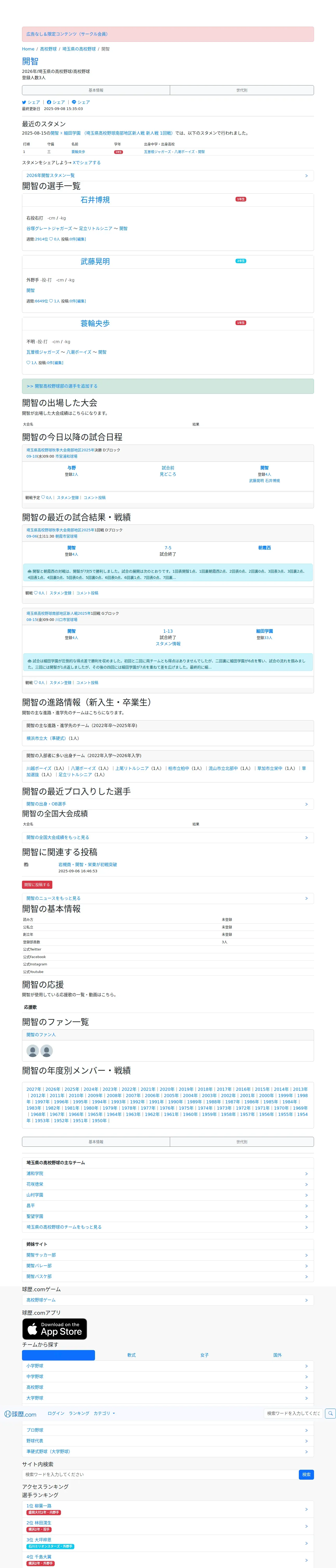Open スタメン情報 link in 1-13 game
Image resolution: width=336 pixels, height=1568 pixels.
pos(168,643)
